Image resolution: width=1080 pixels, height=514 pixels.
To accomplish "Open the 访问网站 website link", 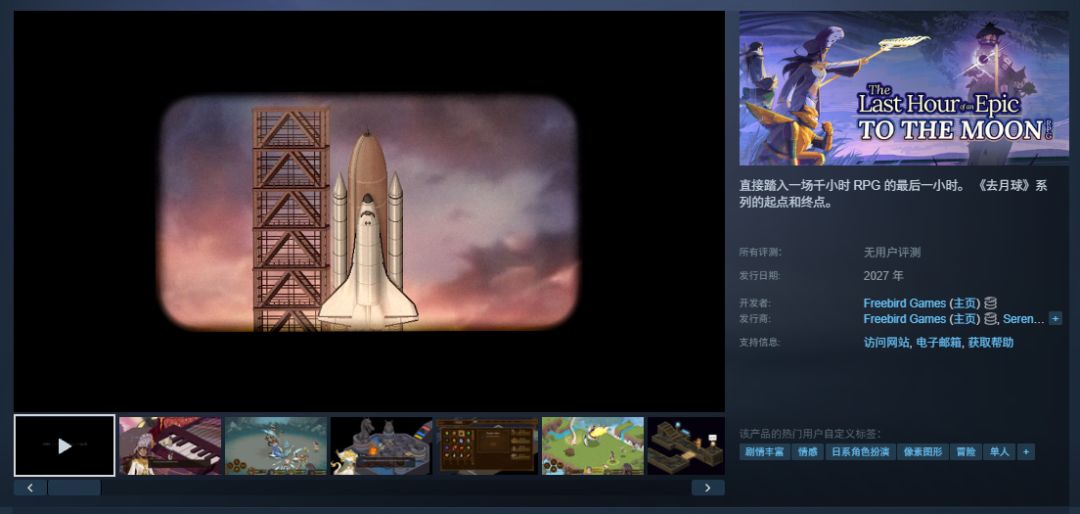I will click(x=886, y=342).
